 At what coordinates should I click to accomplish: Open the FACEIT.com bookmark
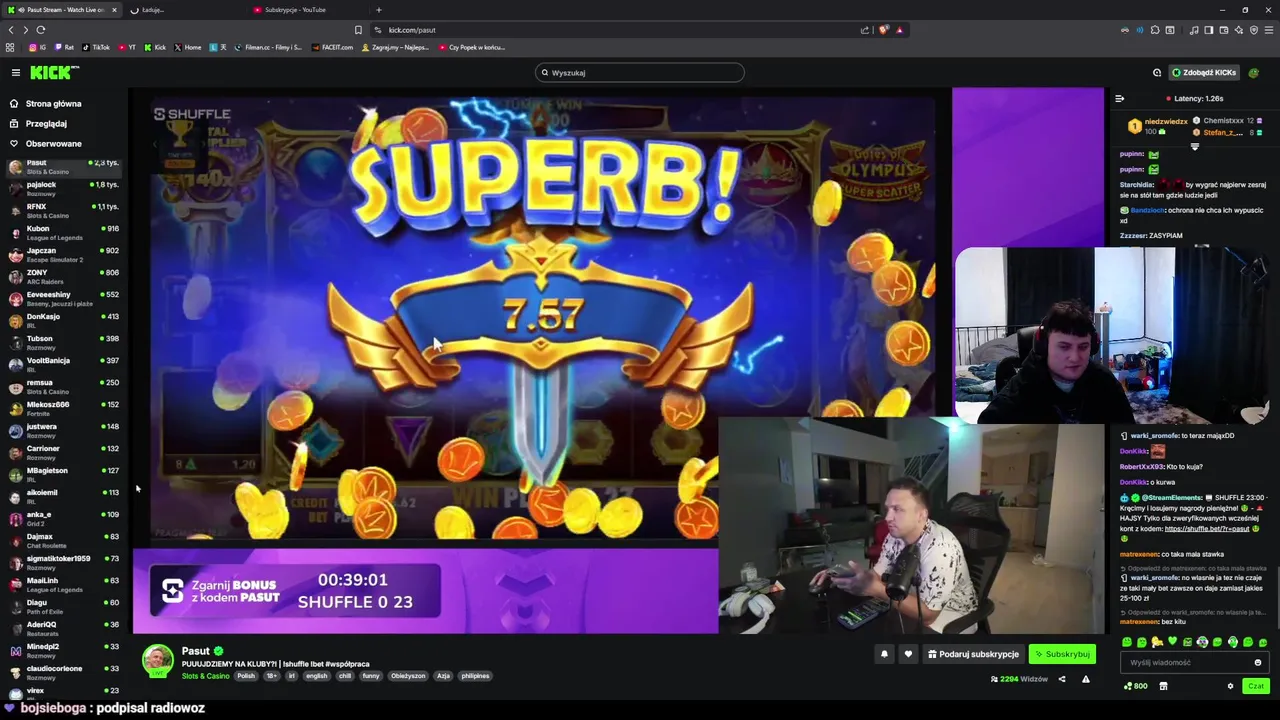[x=332, y=47]
